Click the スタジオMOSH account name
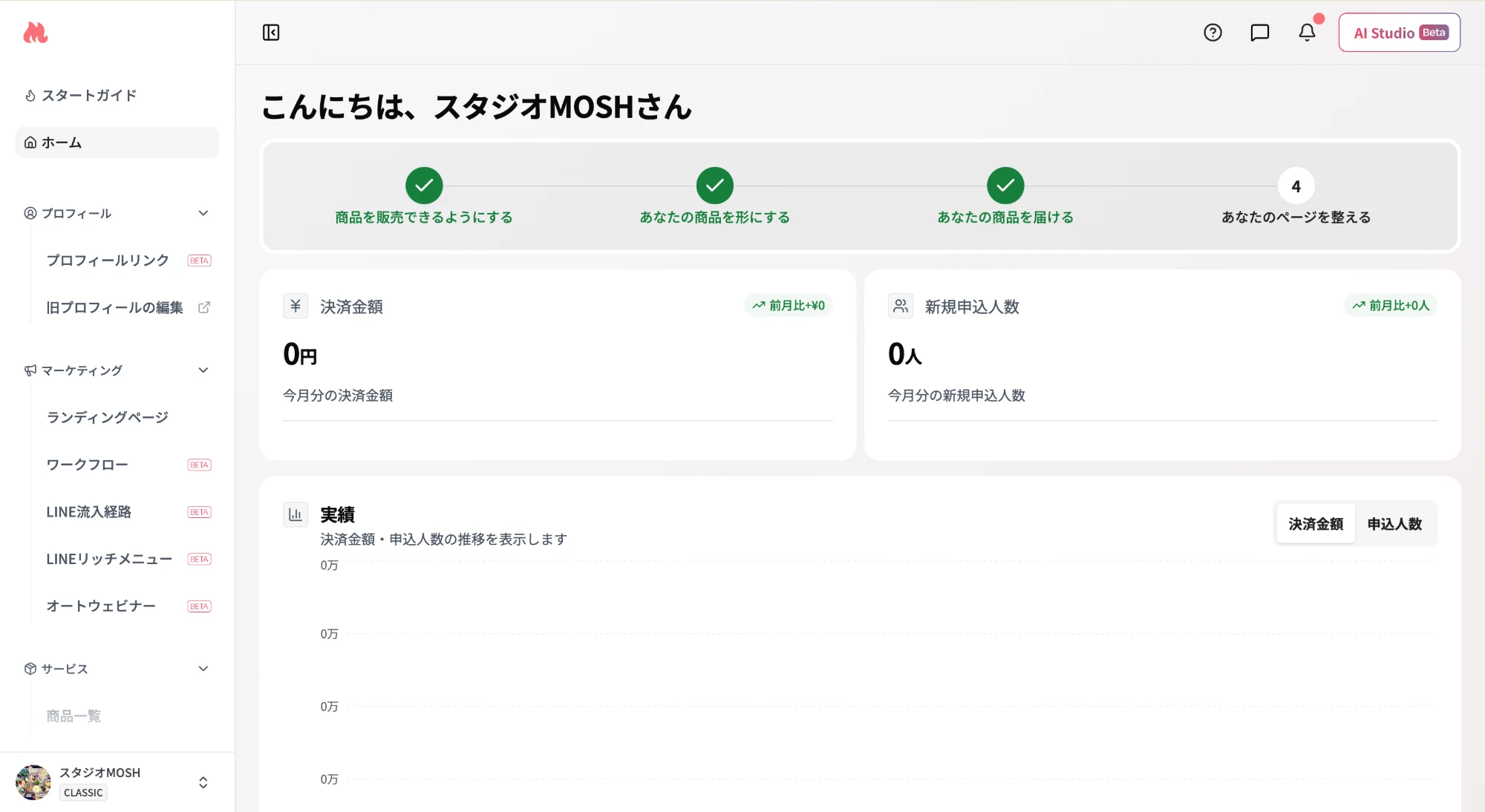The height and width of the screenshot is (812, 1485). coord(100,773)
